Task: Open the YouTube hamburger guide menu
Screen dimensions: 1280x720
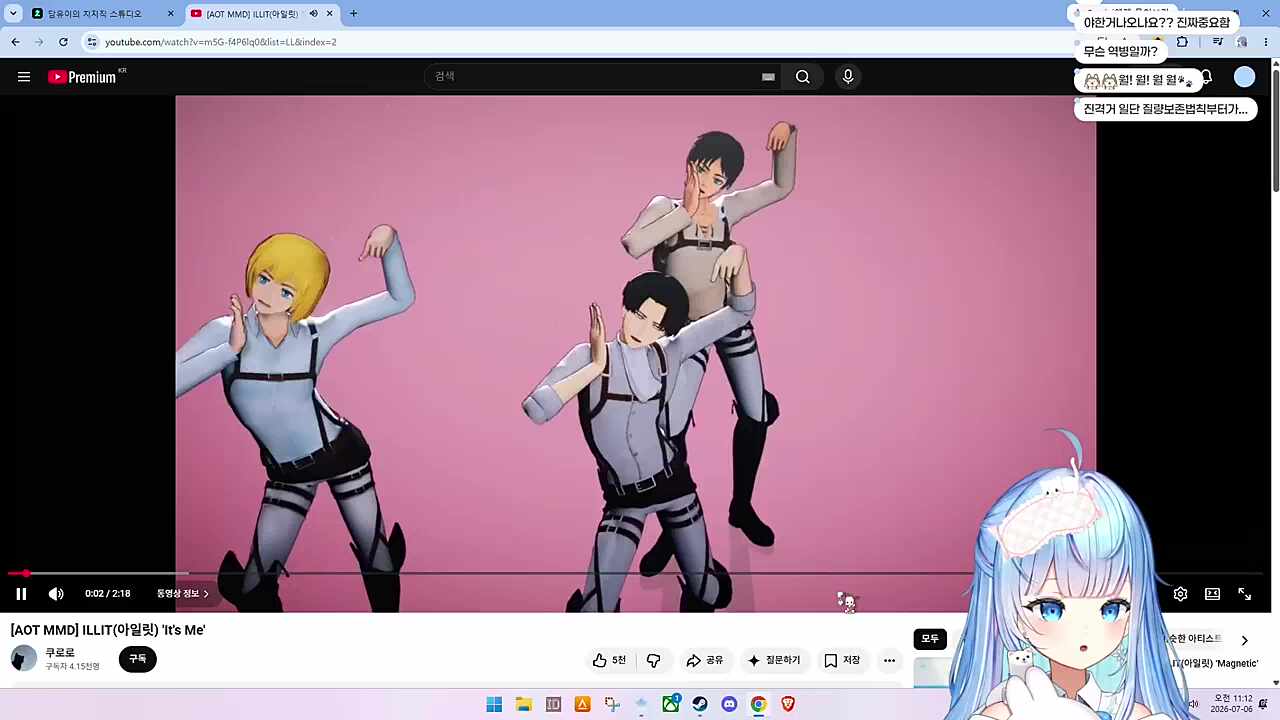Action: point(24,77)
